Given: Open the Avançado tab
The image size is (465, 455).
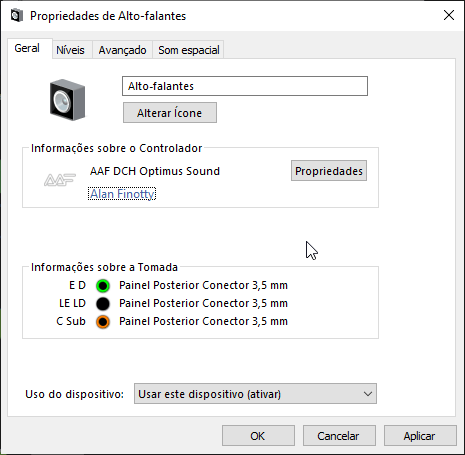Looking at the screenshot, I should coord(122,50).
